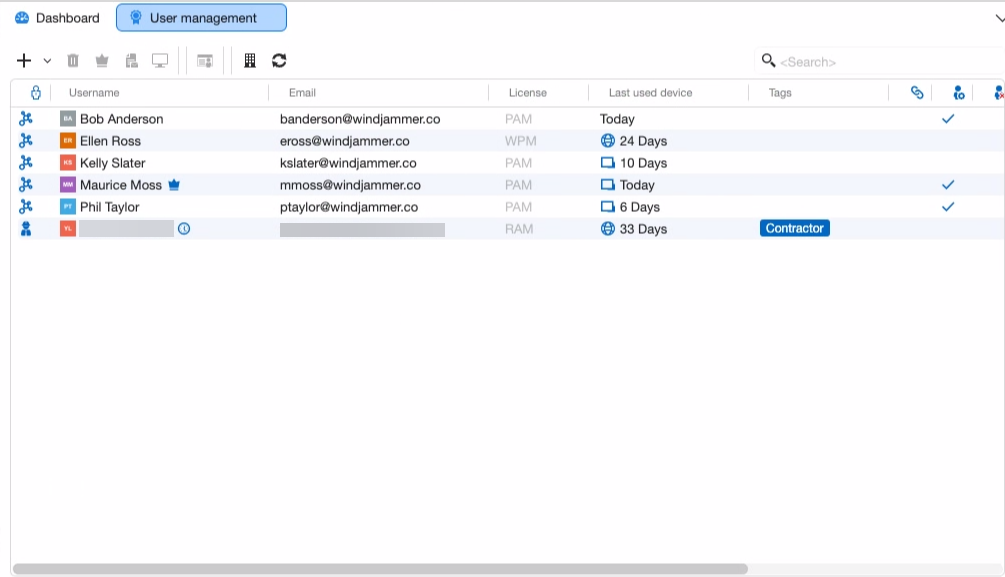Click the crown admin icon in toolbar

102,60
